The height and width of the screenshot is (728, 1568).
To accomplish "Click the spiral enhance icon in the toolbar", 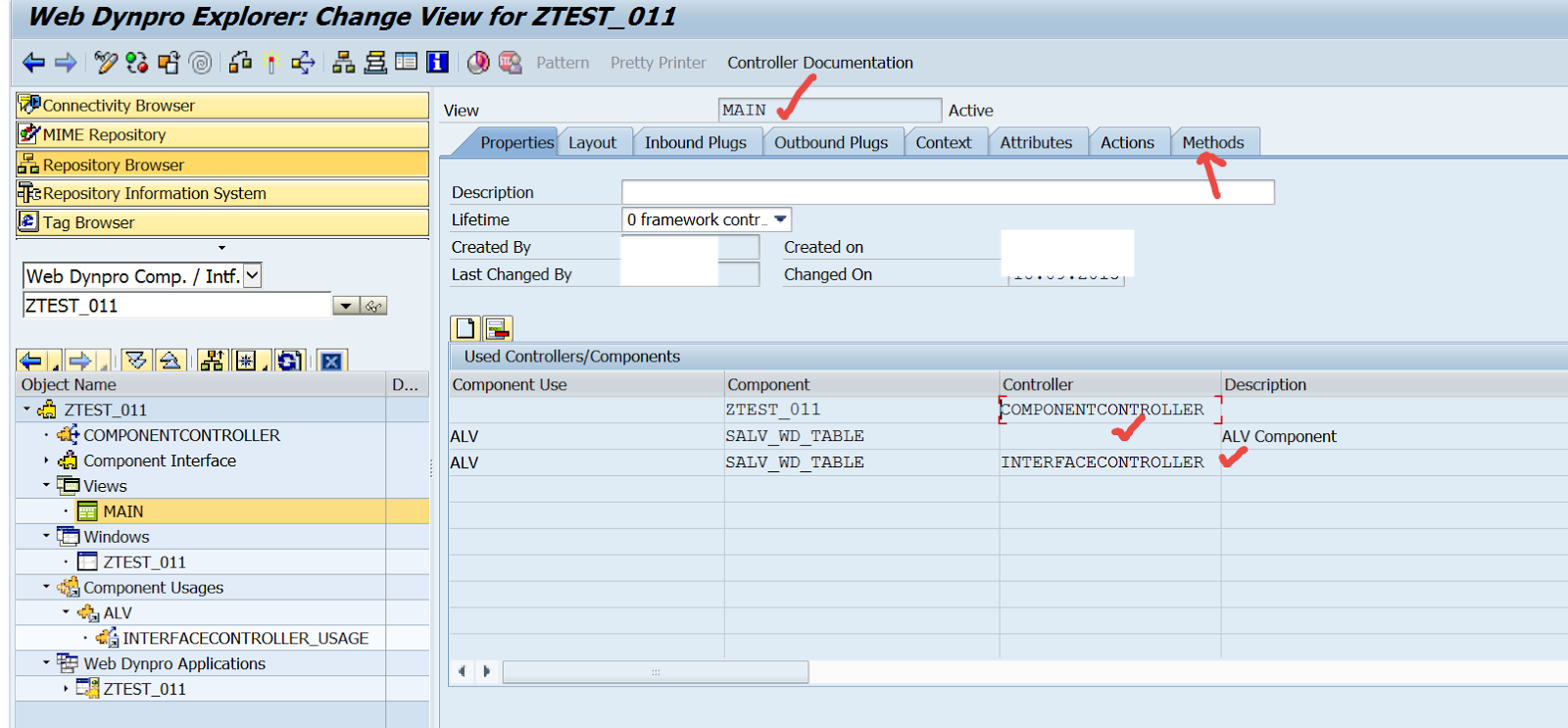I will click(x=200, y=63).
